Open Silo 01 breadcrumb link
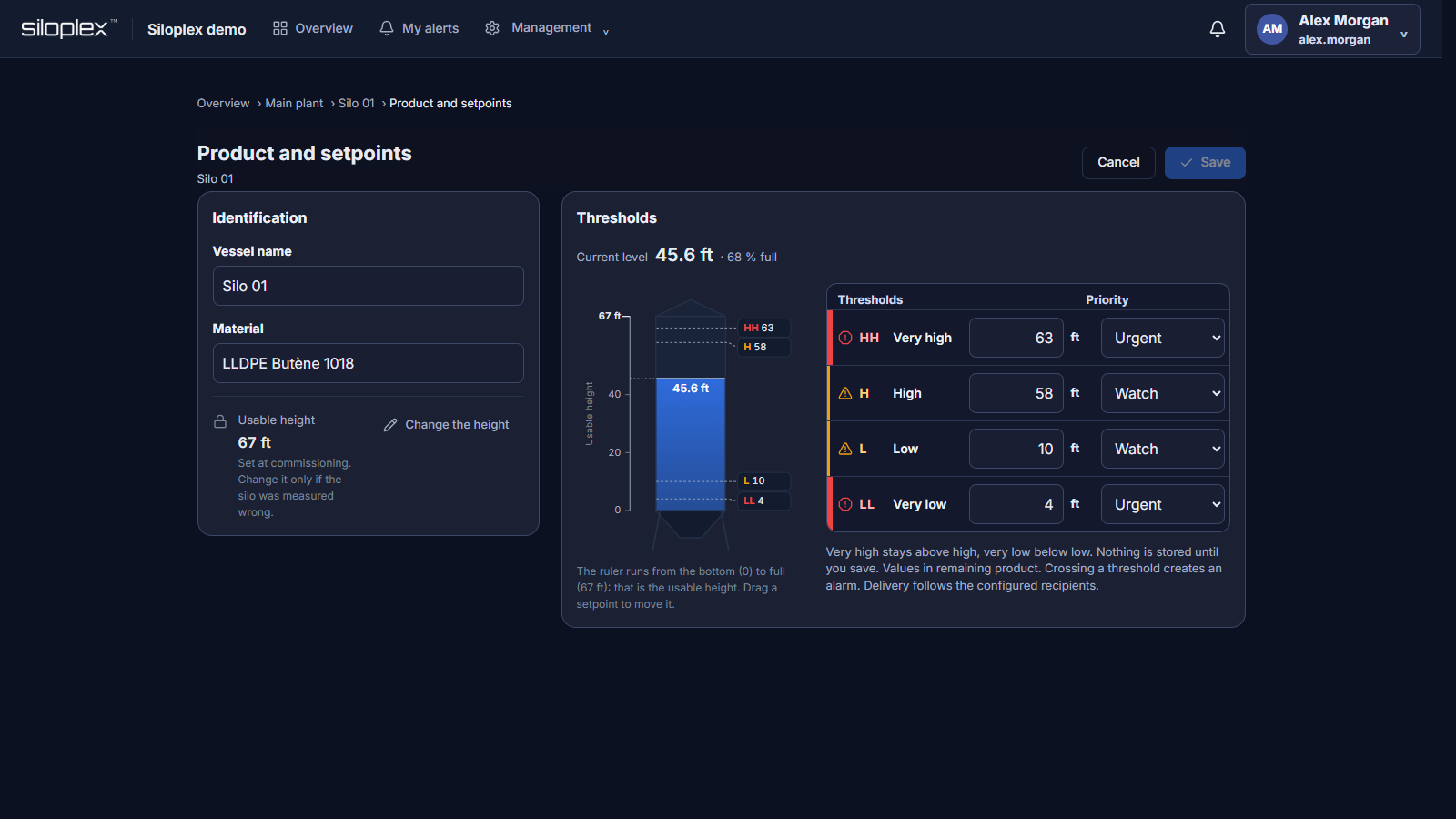This screenshot has width=1456, height=819. (356, 104)
